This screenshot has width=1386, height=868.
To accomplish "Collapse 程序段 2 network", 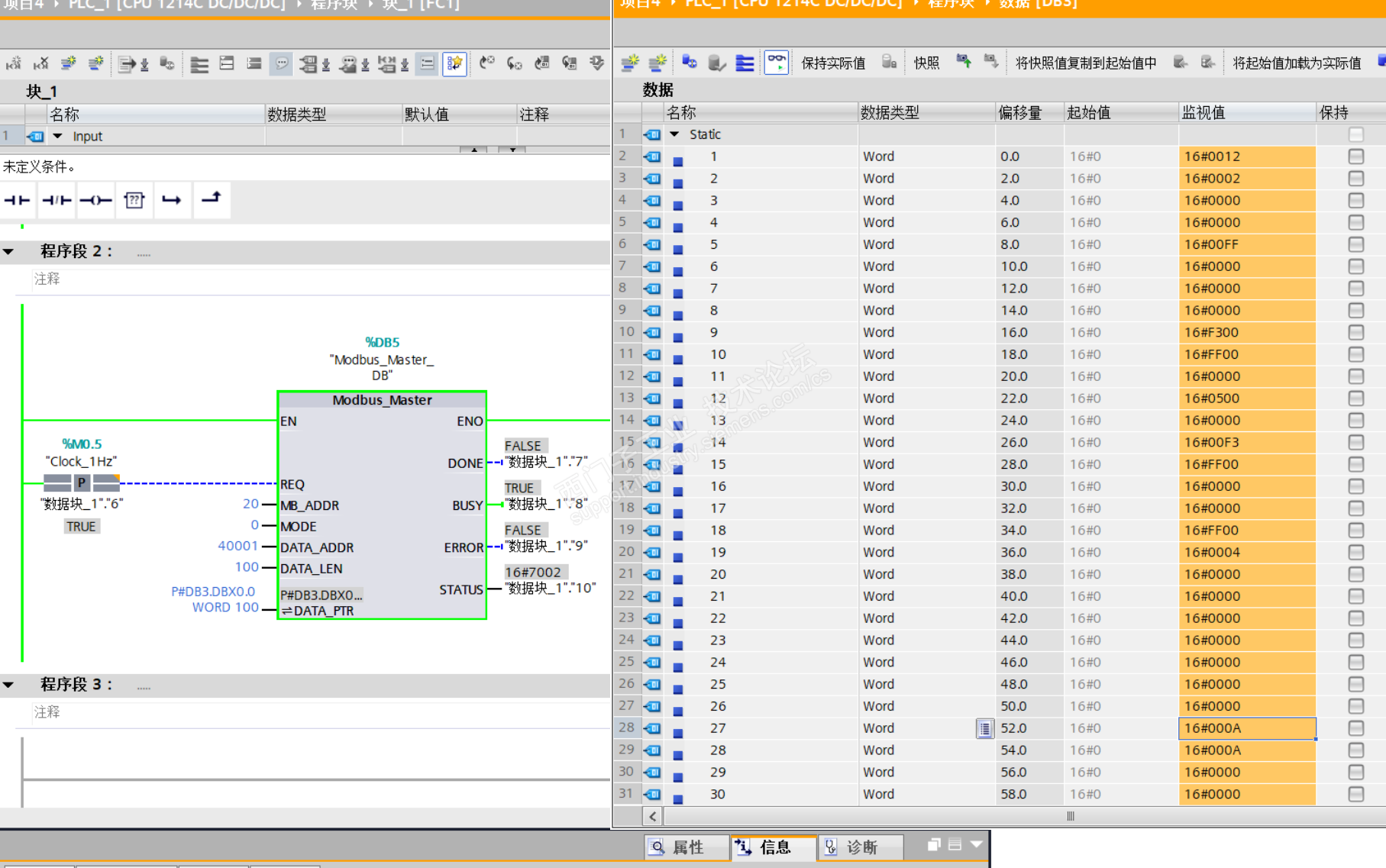I will tap(9, 251).
